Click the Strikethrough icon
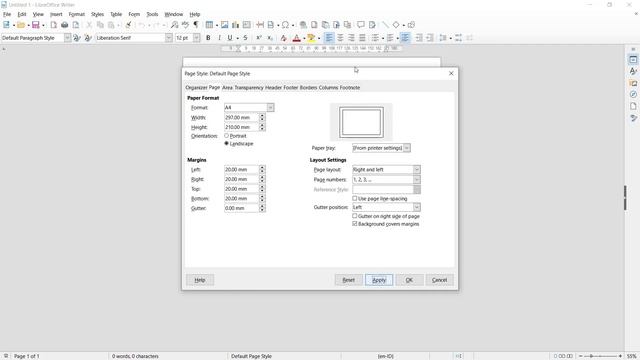The image size is (640, 360). [245, 38]
